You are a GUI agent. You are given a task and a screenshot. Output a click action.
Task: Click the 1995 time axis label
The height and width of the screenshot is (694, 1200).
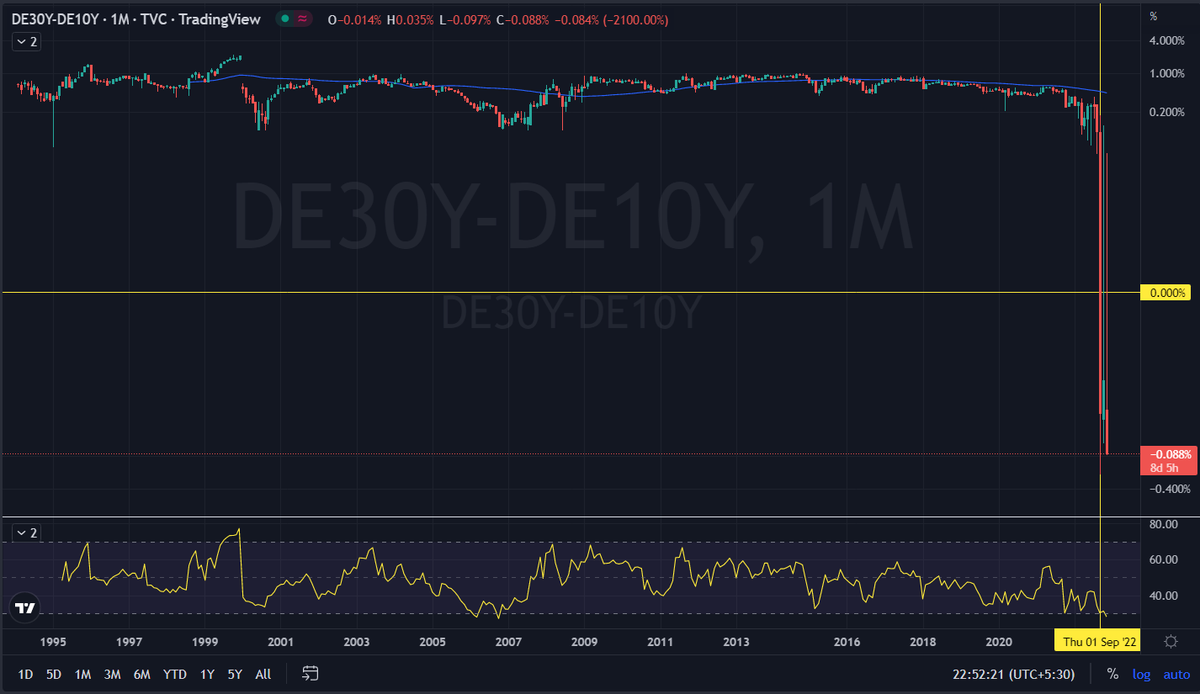[53, 640]
